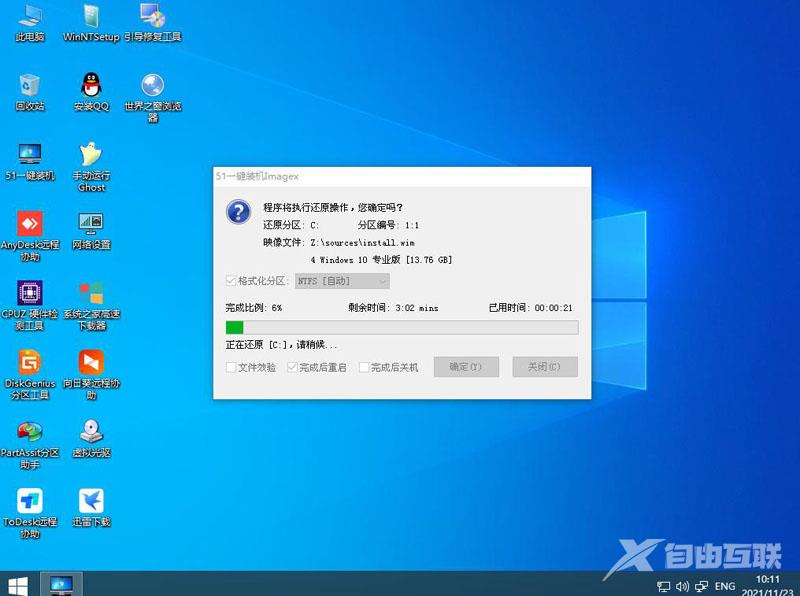Select the Windows 10 专业版 [13.76 GB] text
This screenshot has width=800, height=596.
tap(381, 260)
